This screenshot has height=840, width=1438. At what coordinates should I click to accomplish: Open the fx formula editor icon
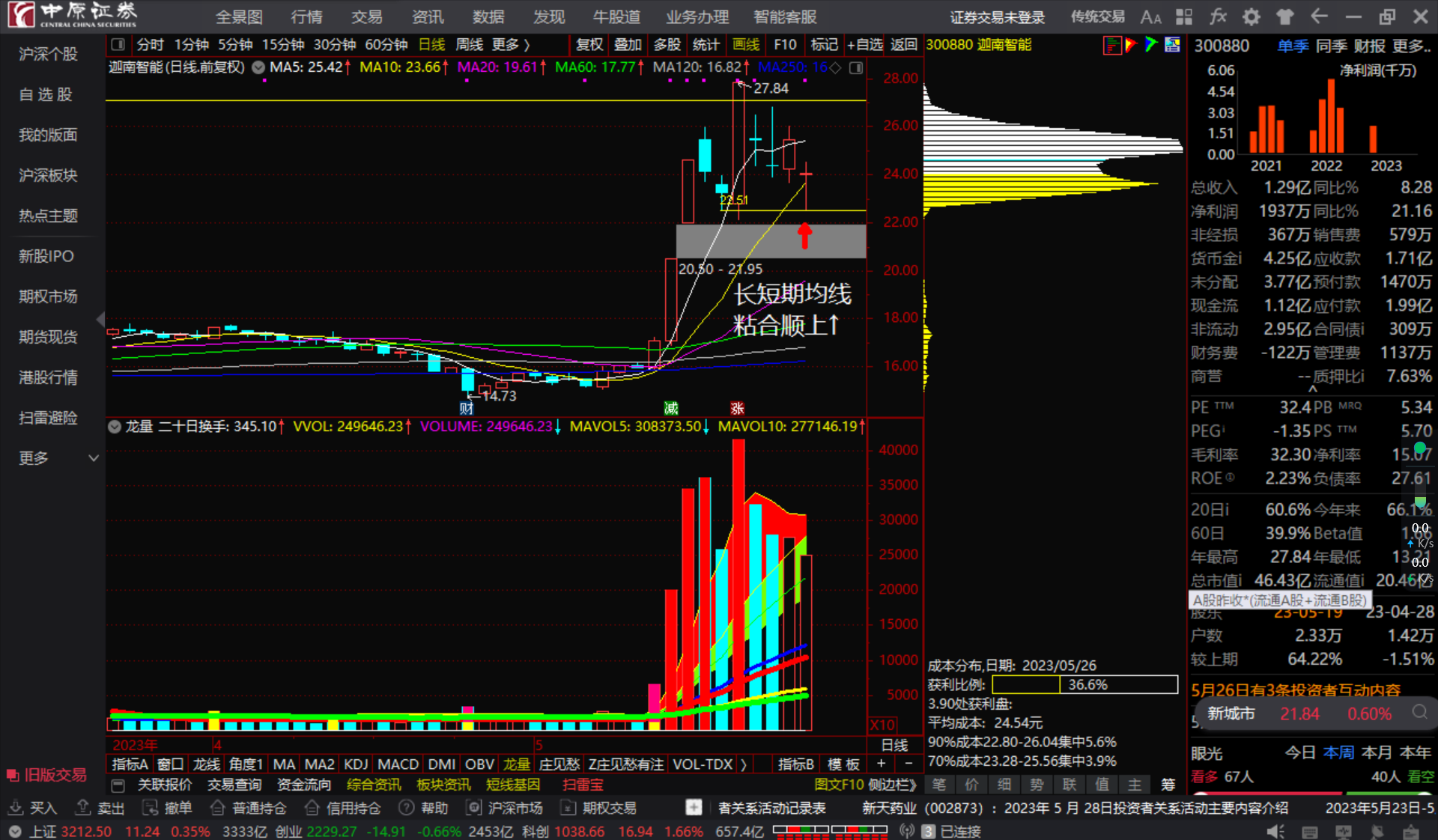pyautogui.click(x=1219, y=16)
